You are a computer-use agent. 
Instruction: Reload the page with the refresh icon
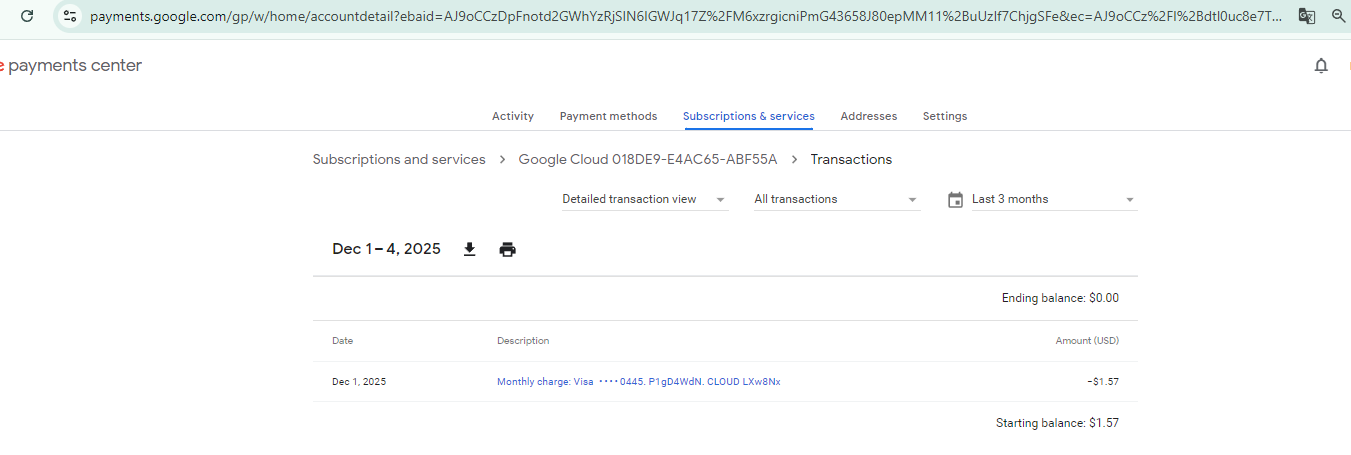[x=27, y=16]
